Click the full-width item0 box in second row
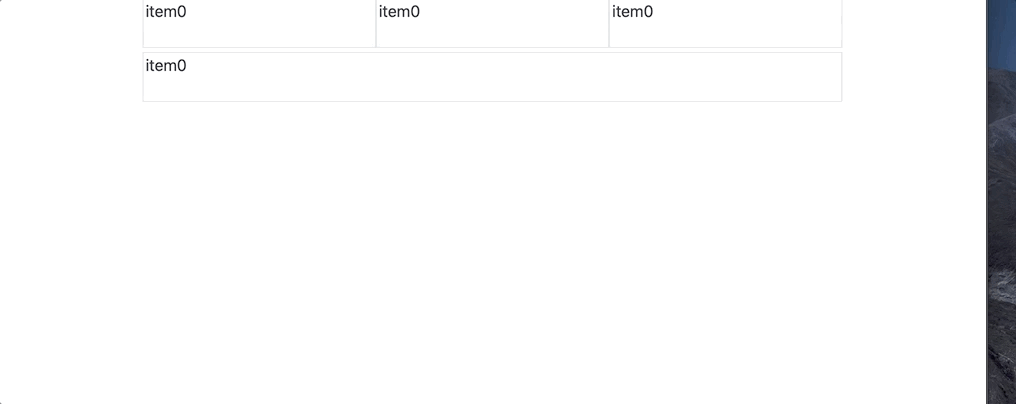This screenshot has height=404, width=1016. click(x=492, y=77)
